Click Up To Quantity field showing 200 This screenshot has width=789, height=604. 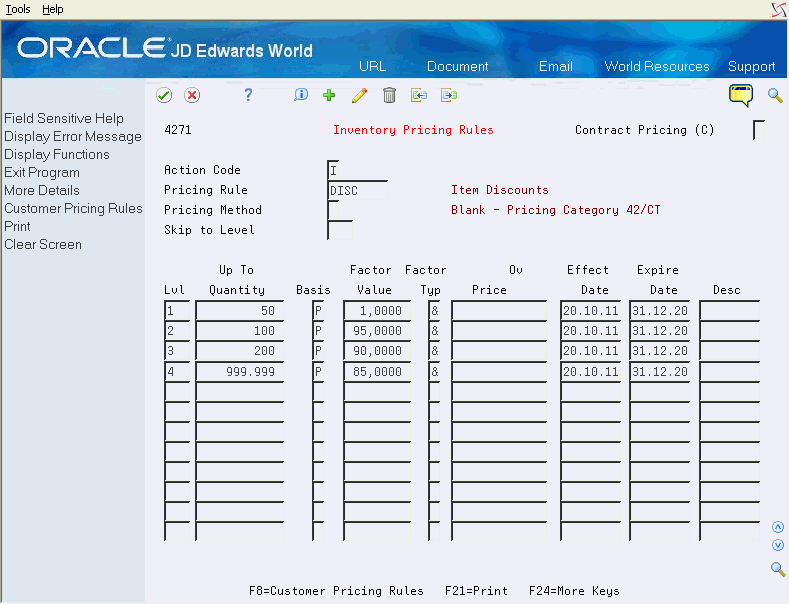(x=240, y=351)
